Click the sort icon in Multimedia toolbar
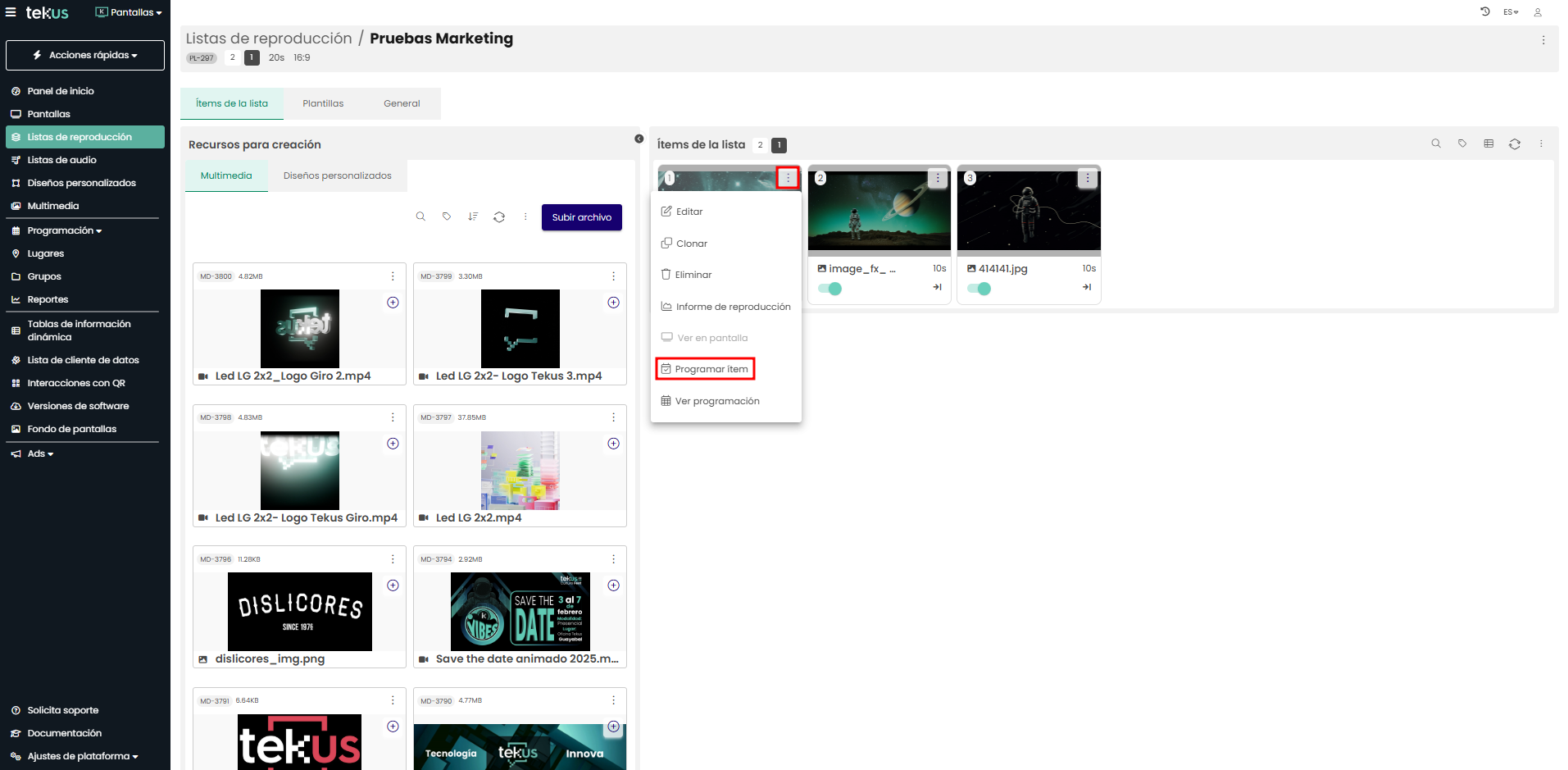Image resolution: width=1568 pixels, height=770 pixels. (x=473, y=217)
